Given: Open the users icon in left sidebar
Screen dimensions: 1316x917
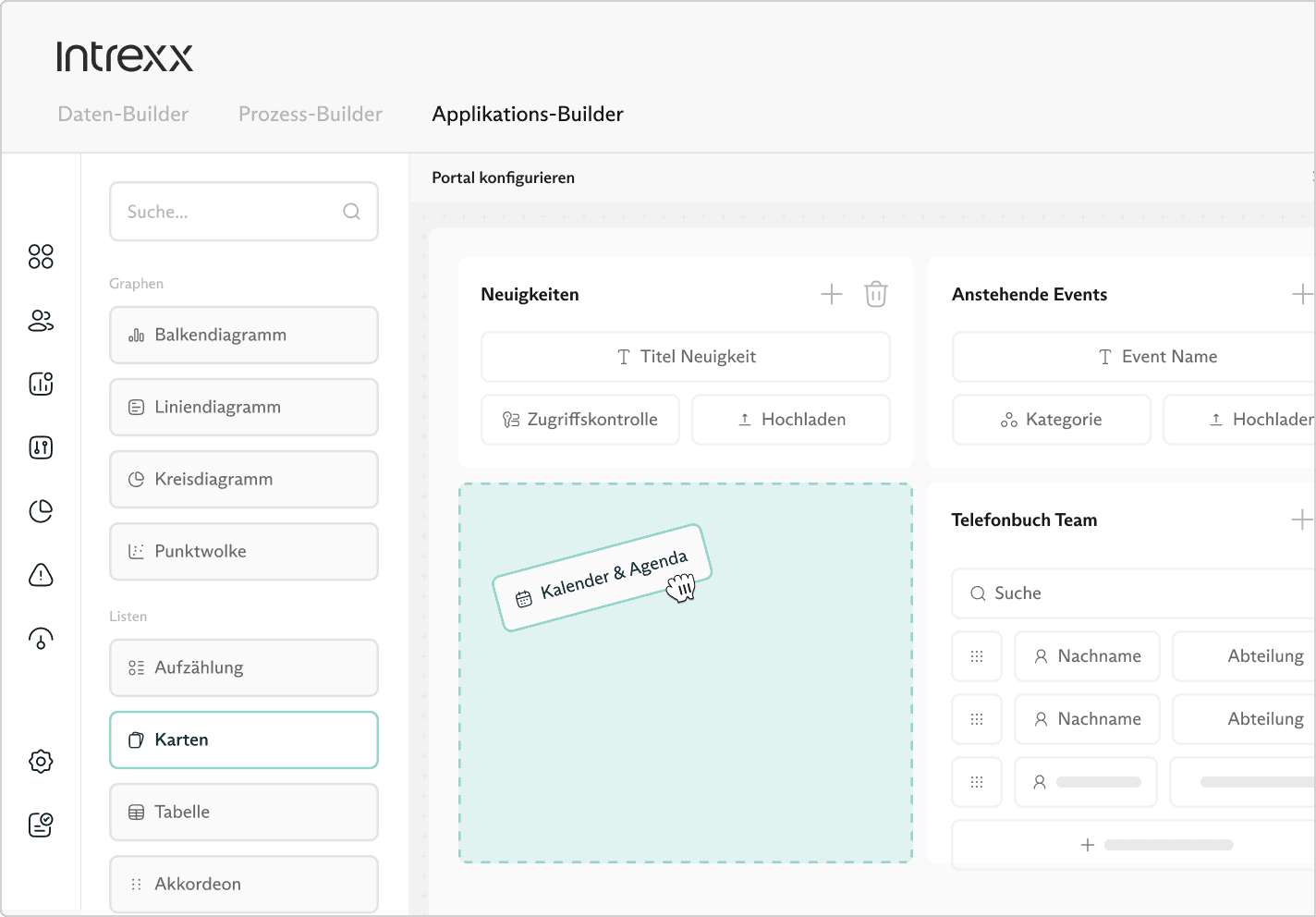Looking at the screenshot, I should [x=41, y=321].
